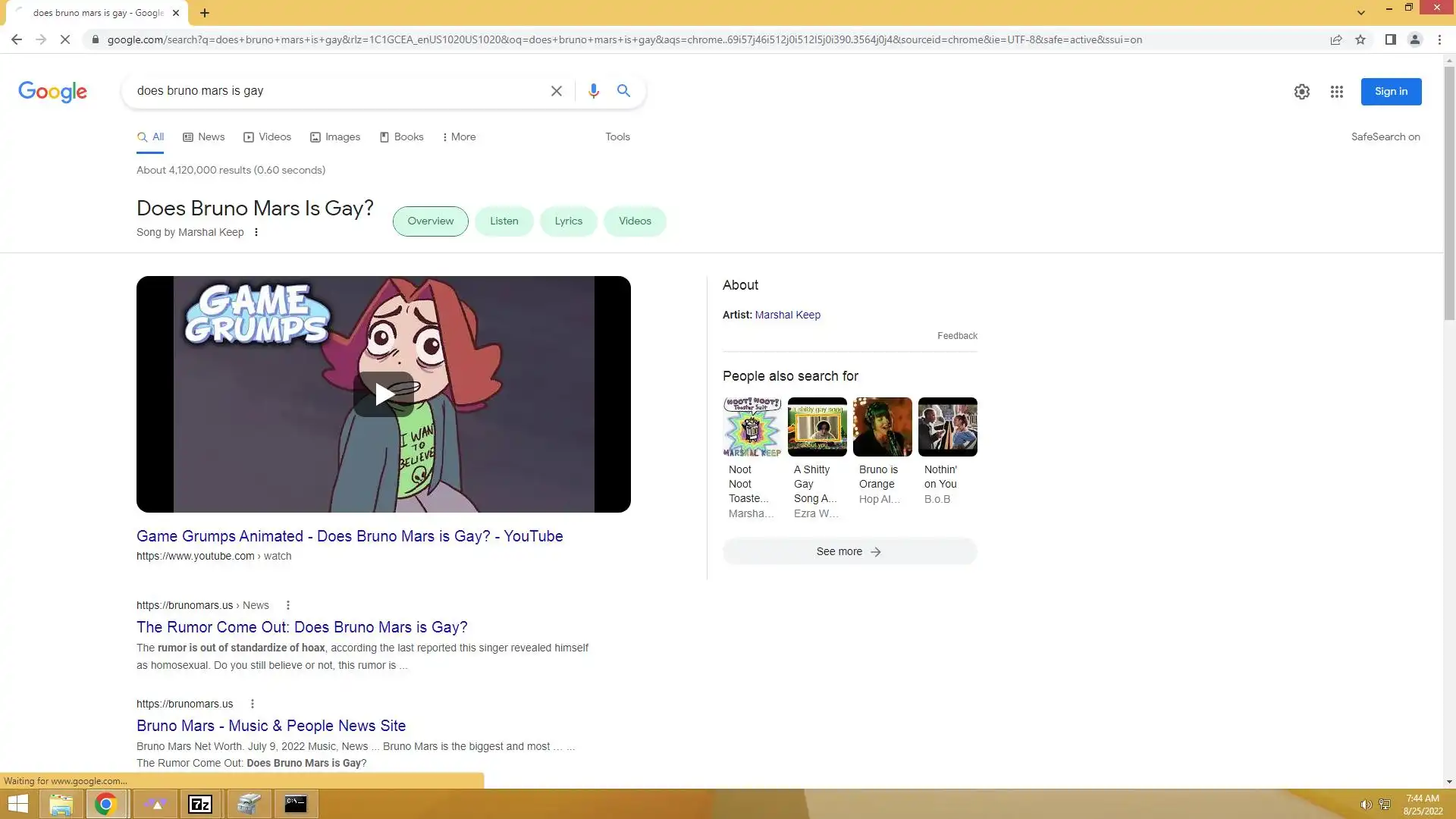This screenshot has height=819, width=1456.
Task: Click the Sign in button
Action: (x=1390, y=91)
